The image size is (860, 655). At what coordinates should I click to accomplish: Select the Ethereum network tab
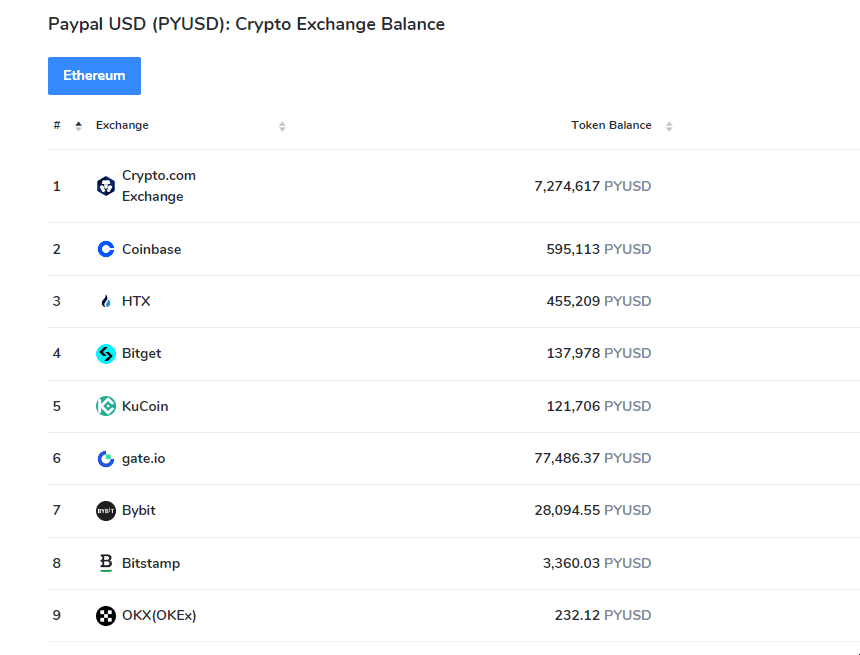point(94,76)
